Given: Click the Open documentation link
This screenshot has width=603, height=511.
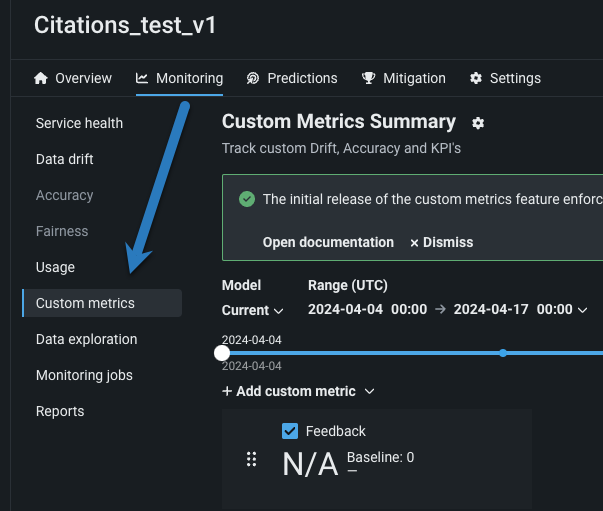Looking at the screenshot, I should 328,242.
